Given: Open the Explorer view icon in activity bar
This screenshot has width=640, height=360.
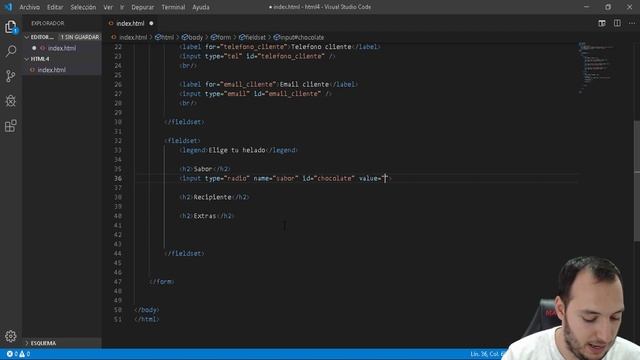Looking at the screenshot, I should [x=11, y=27].
